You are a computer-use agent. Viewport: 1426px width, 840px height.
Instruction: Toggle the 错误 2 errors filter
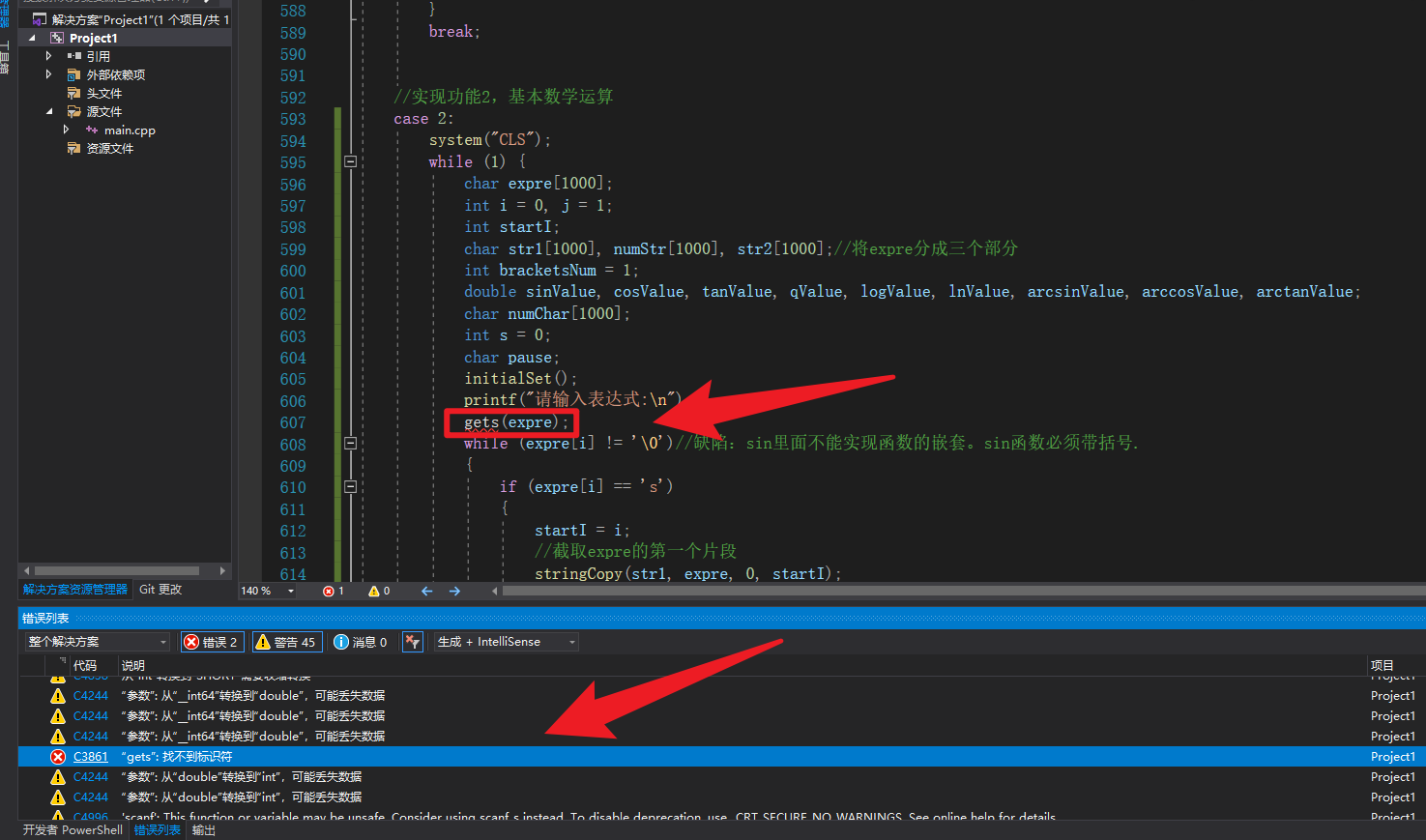click(x=212, y=641)
